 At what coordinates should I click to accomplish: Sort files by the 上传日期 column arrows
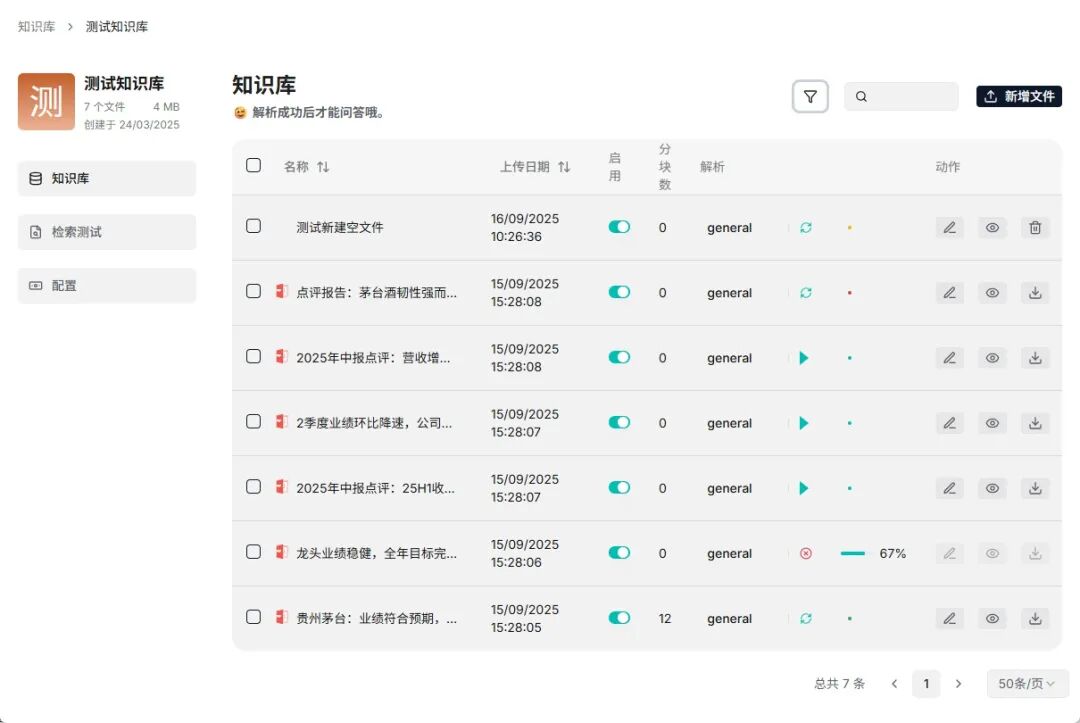tap(563, 167)
